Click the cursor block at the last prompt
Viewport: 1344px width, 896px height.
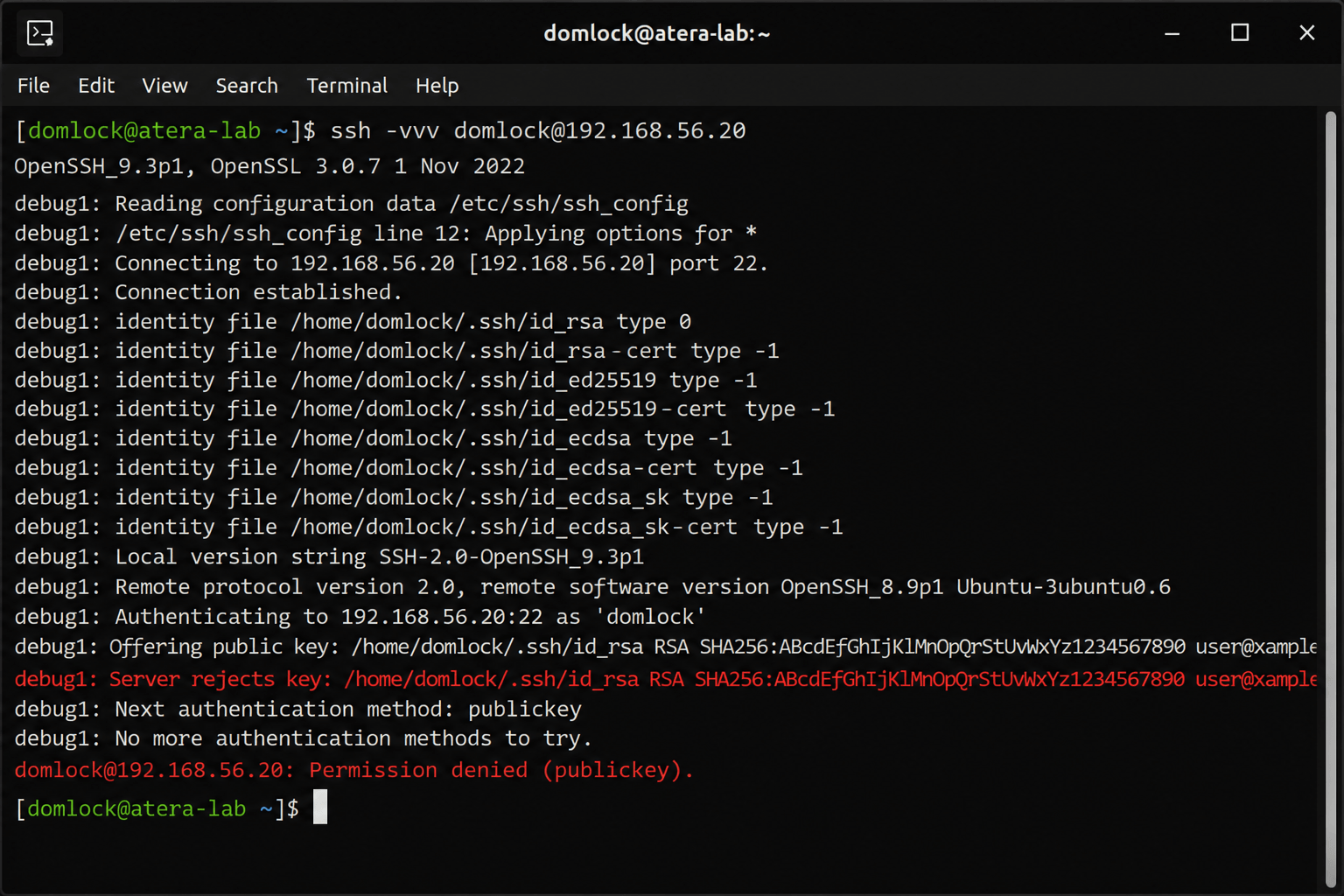pyautogui.click(x=320, y=807)
